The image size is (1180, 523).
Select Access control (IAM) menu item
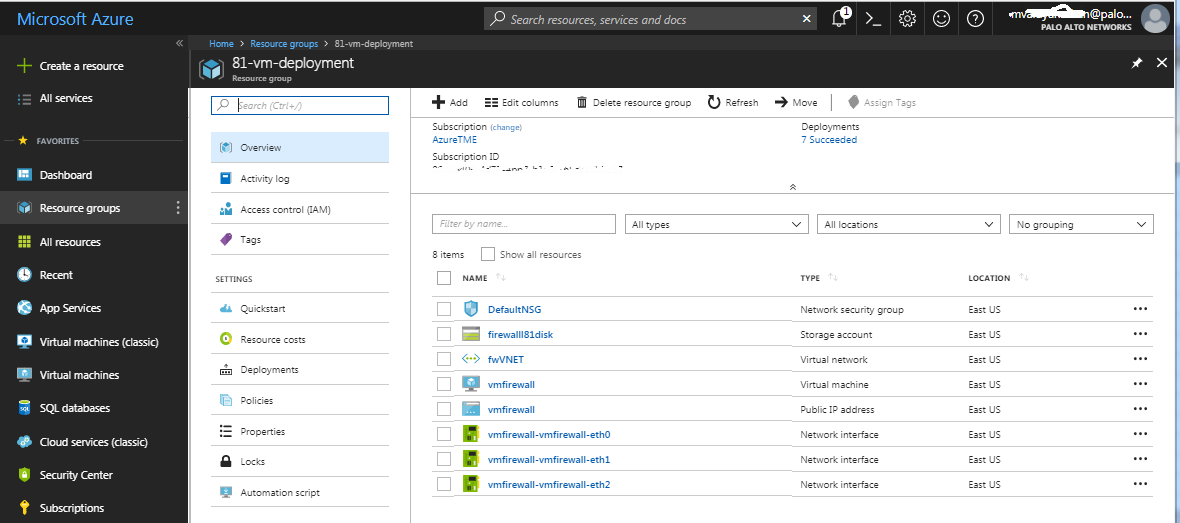[x=285, y=210]
